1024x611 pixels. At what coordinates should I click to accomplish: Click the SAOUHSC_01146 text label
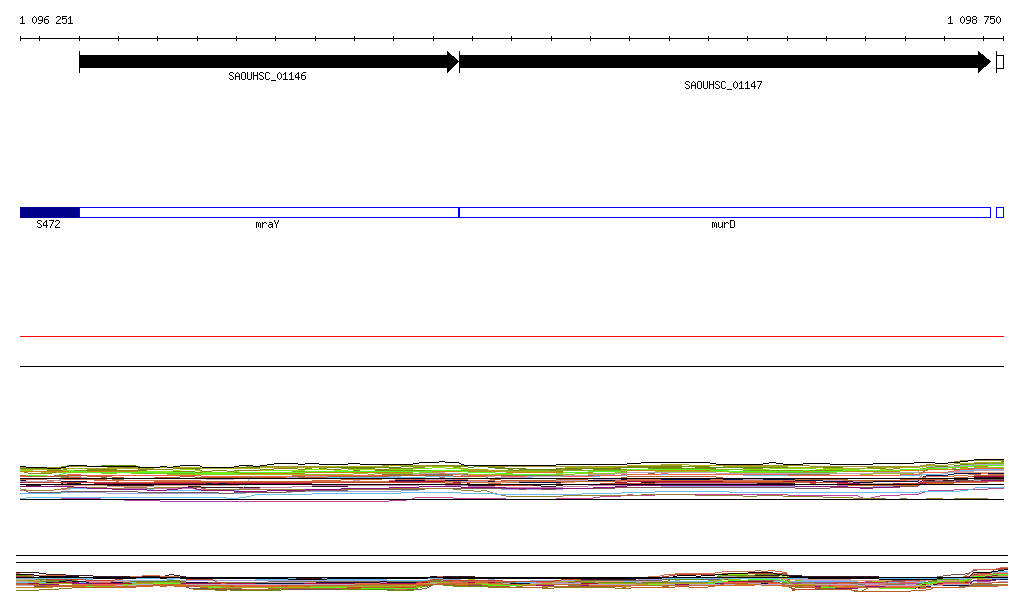pos(267,76)
